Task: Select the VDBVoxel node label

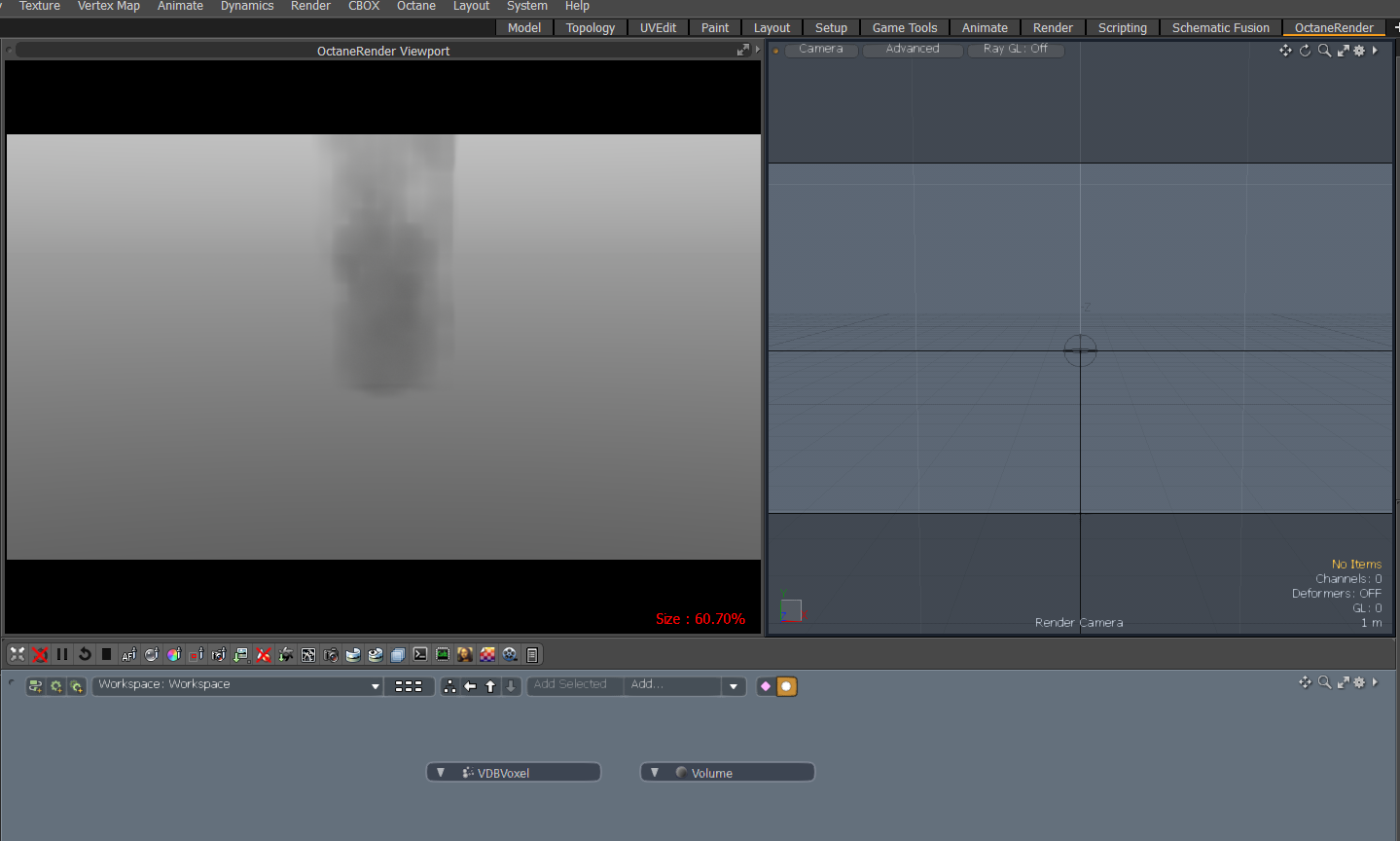Action: pos(503,773)
